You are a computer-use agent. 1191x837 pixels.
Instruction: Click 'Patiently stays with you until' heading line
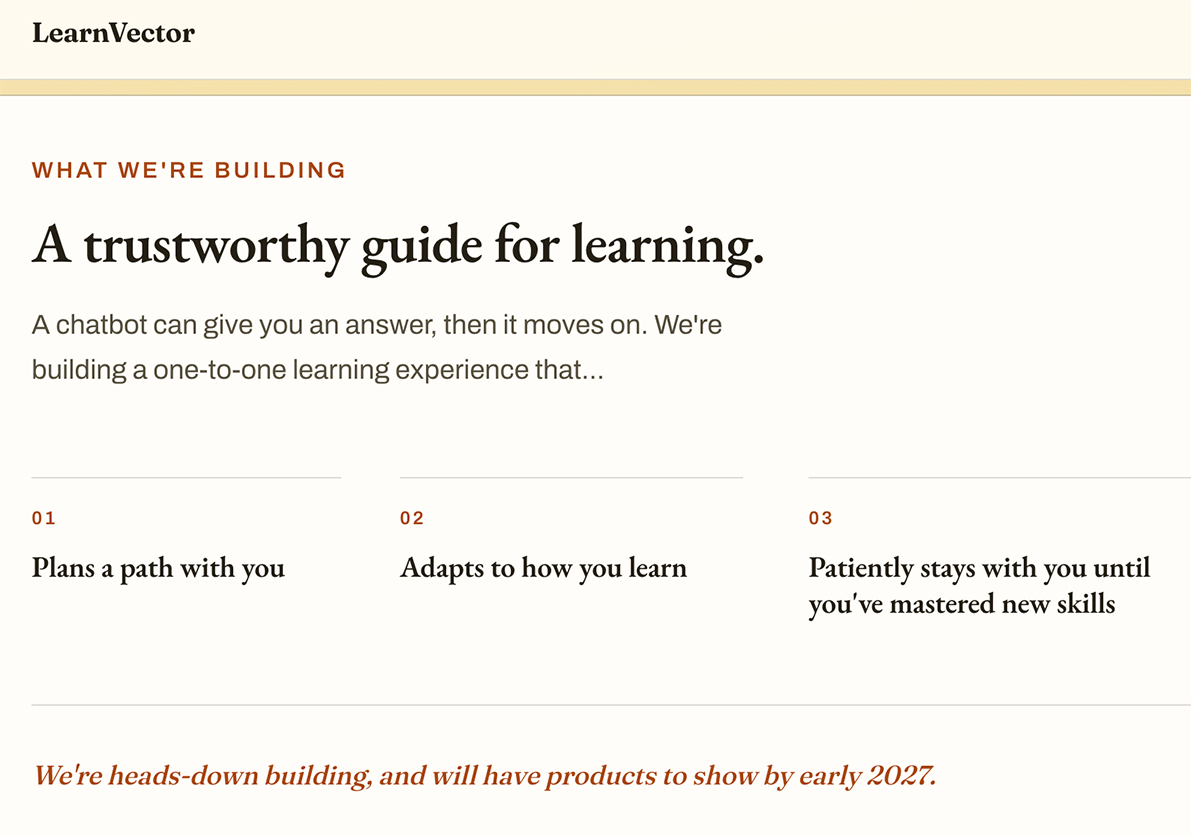pos(979,568)
